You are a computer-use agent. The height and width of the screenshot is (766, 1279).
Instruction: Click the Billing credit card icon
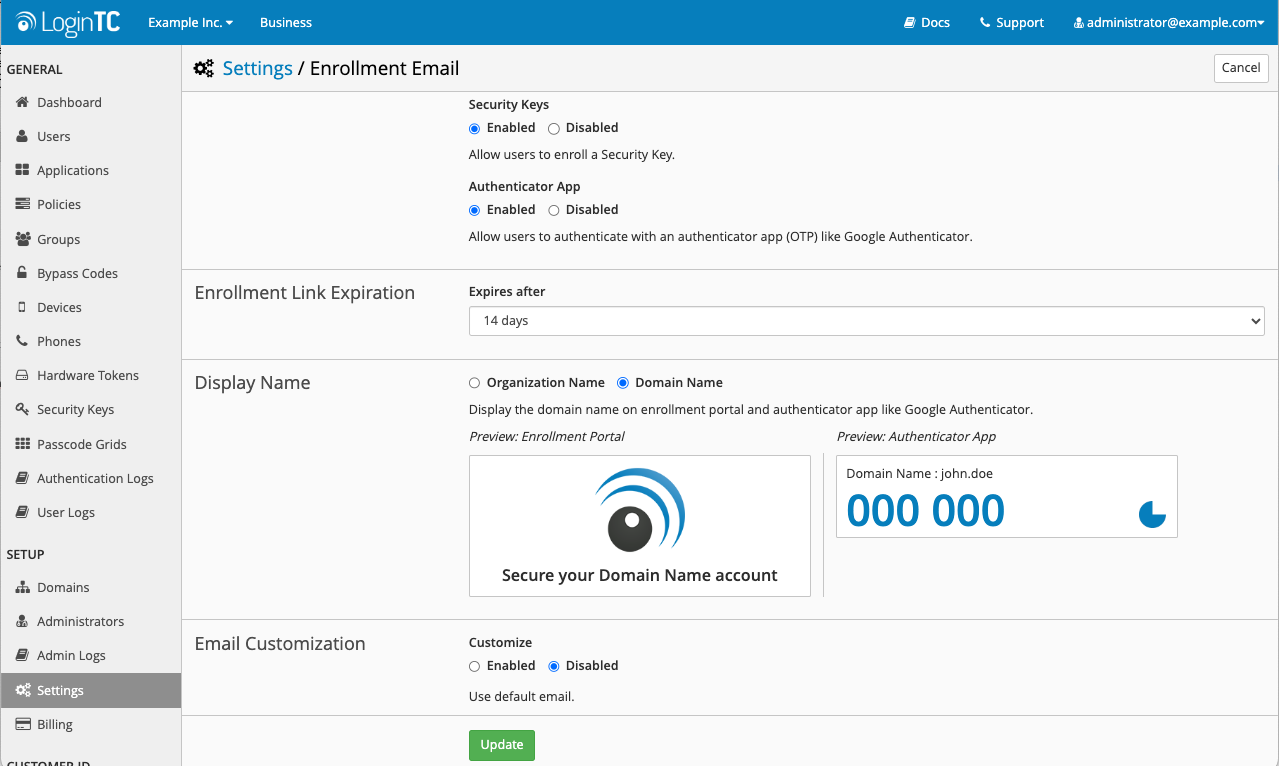pyautogui.click(x=22, y=724)
